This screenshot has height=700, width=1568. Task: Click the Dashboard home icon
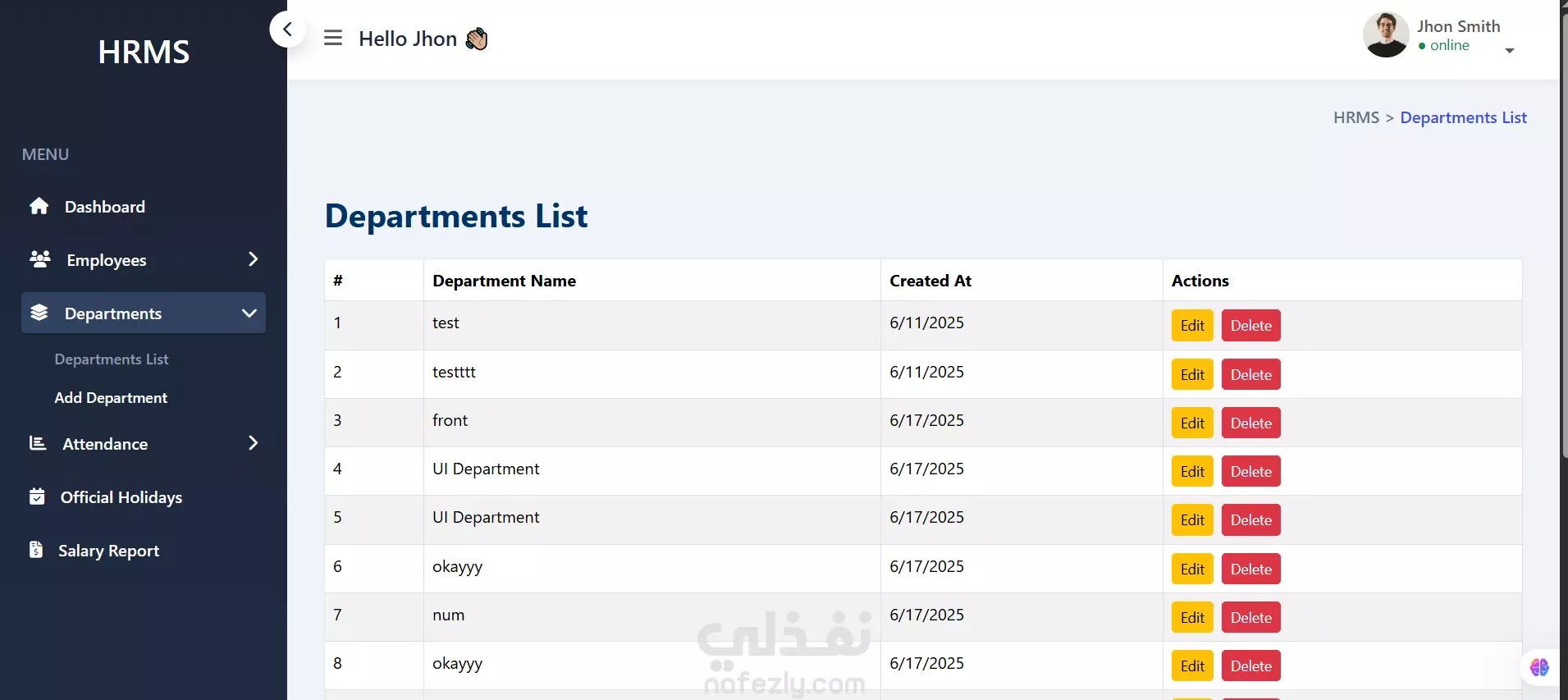(39, 206)
